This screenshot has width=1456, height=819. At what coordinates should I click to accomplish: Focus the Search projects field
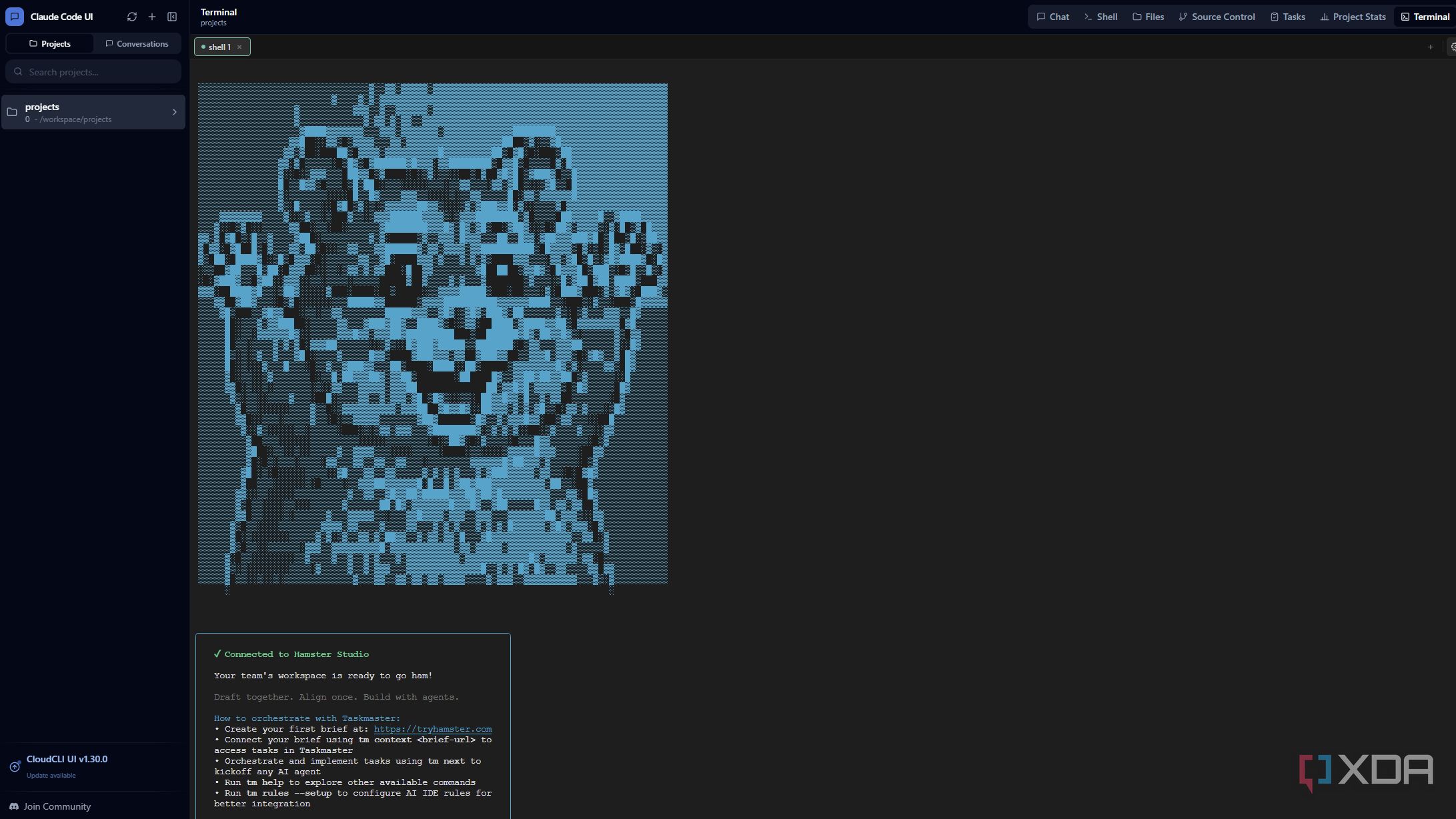[93, 72]
